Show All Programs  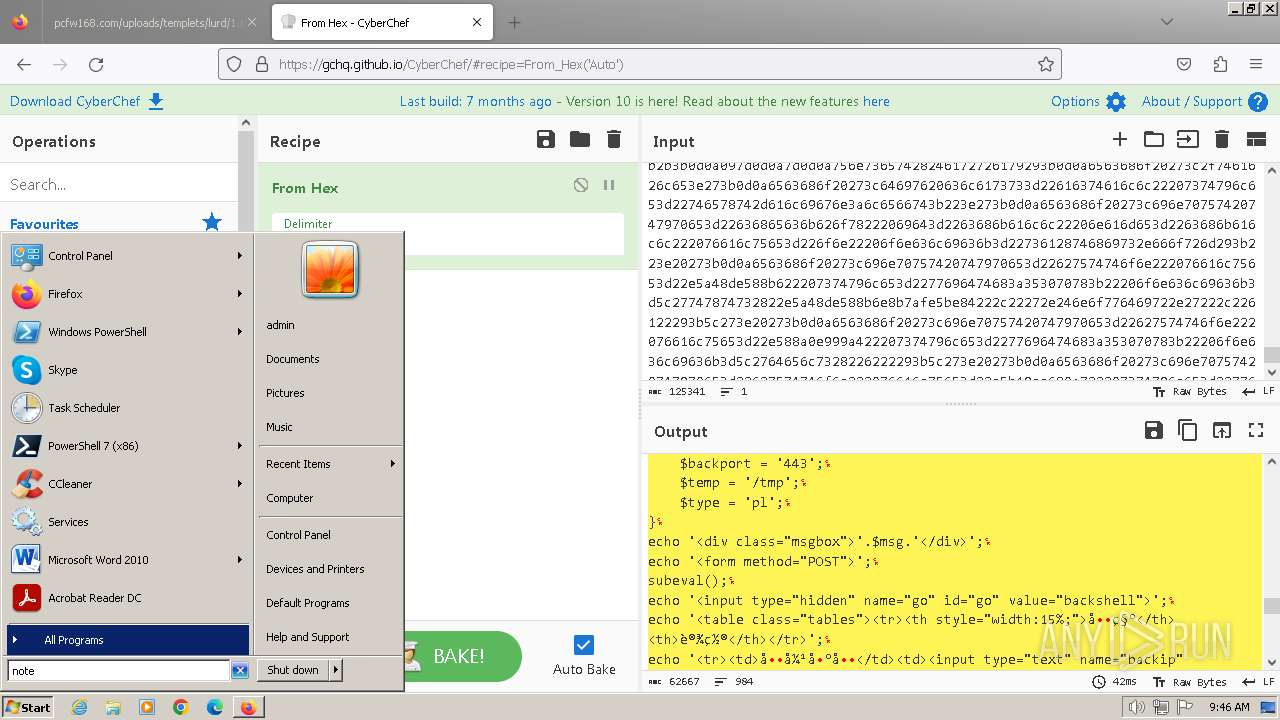coord(128,640)
